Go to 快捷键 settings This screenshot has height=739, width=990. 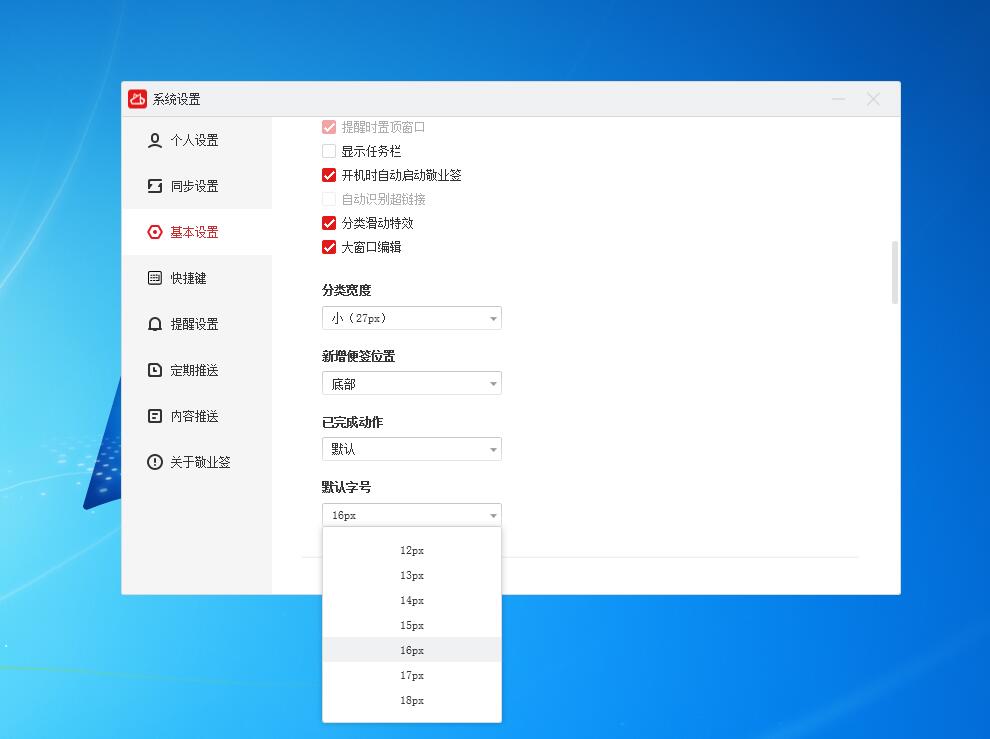pos(196,278)
